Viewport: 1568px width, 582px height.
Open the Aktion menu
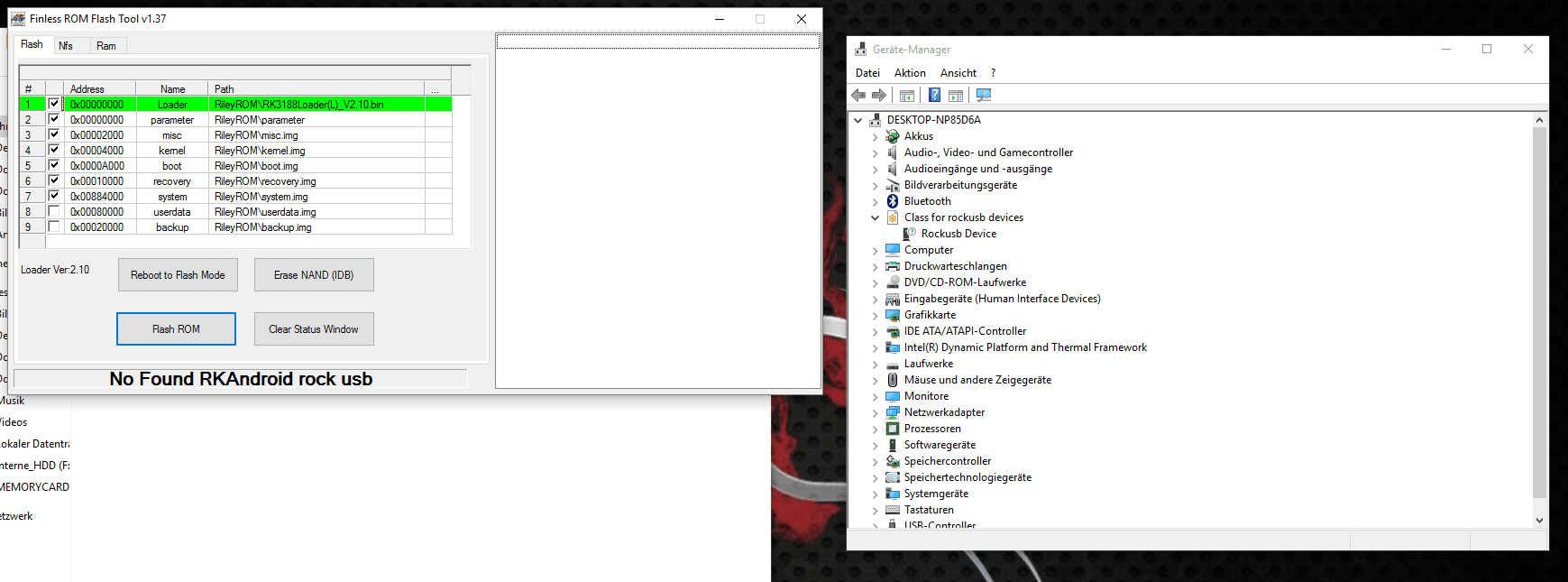910,73
